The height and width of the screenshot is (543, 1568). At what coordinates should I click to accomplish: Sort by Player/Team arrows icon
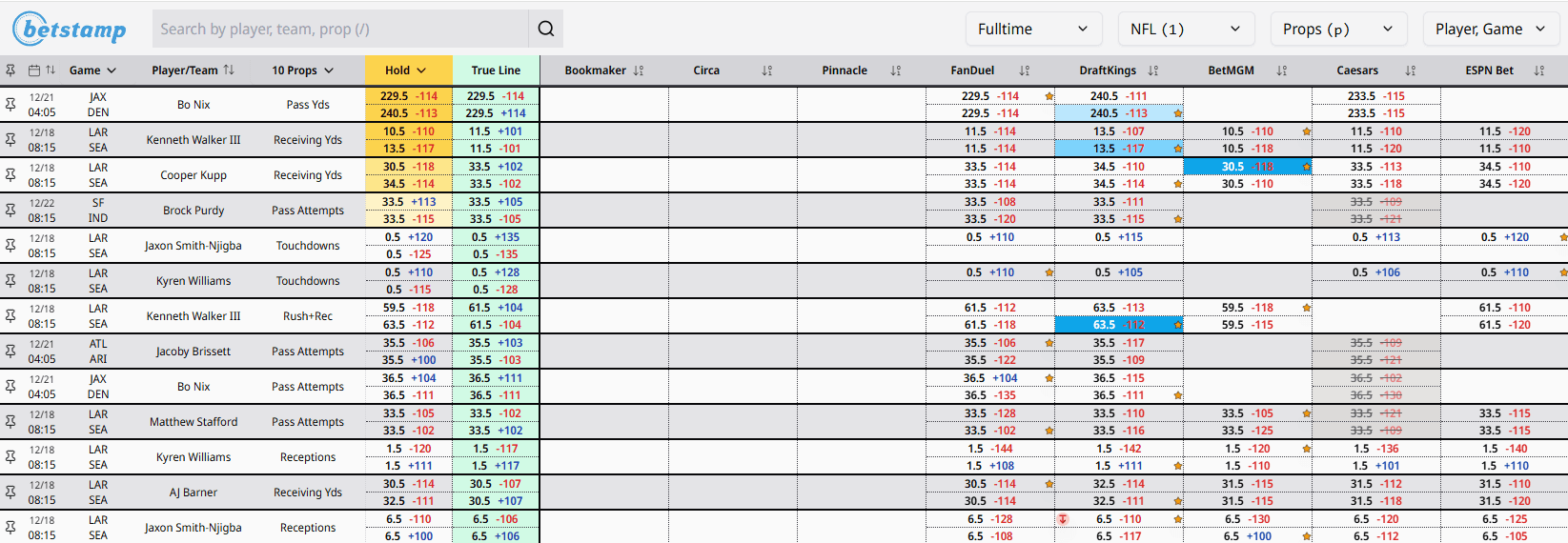(229, 70)
